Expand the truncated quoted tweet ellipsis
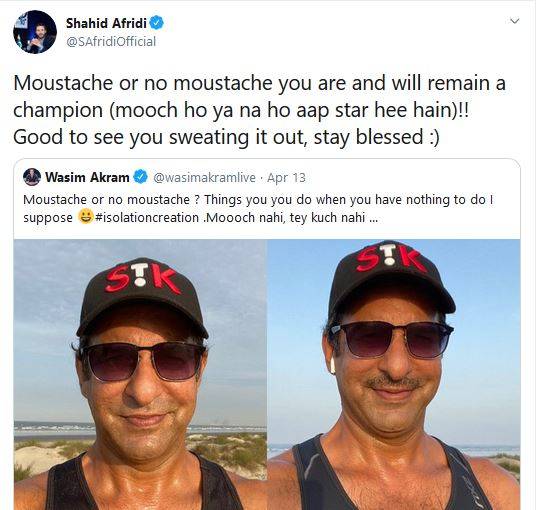 pos(373,218)
